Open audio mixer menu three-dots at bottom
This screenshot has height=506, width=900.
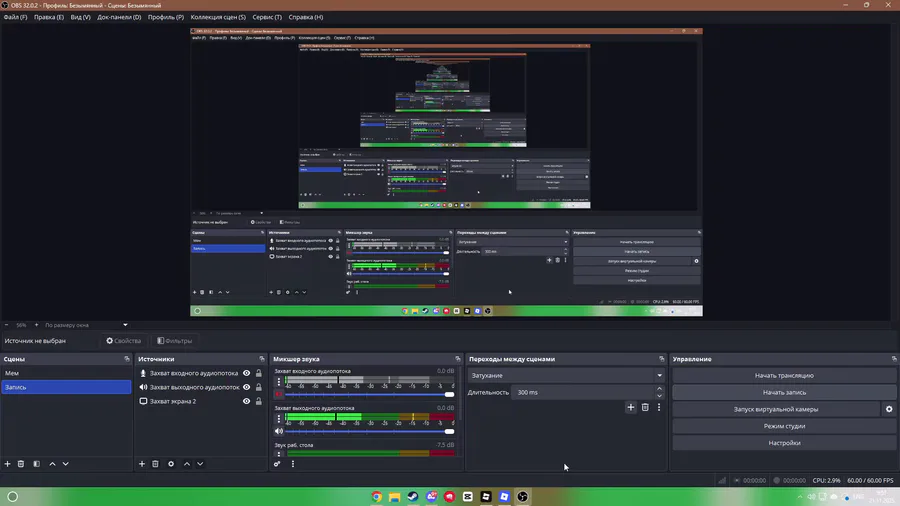point(293,464)
